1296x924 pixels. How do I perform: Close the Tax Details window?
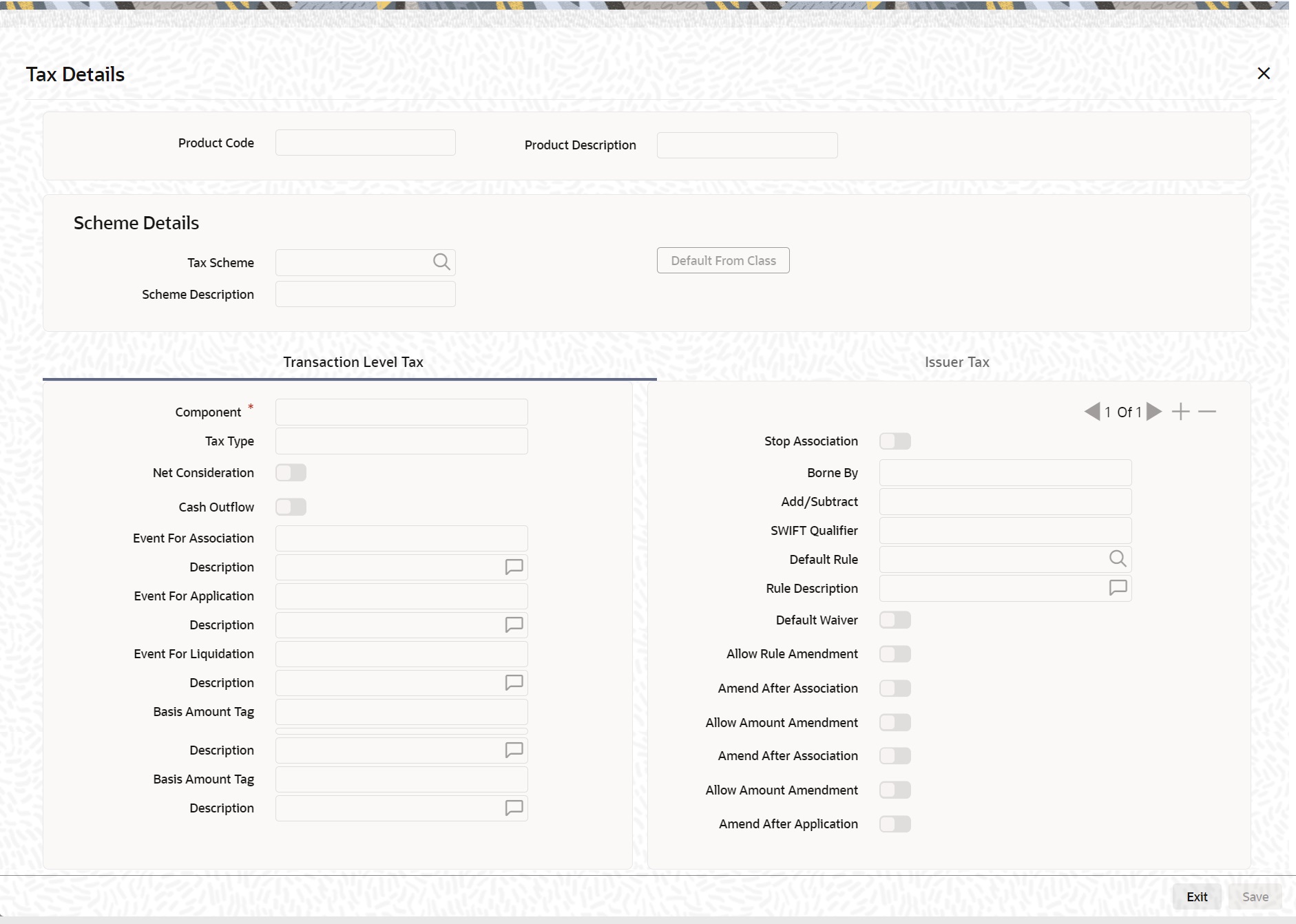[x=1264, y=74]
